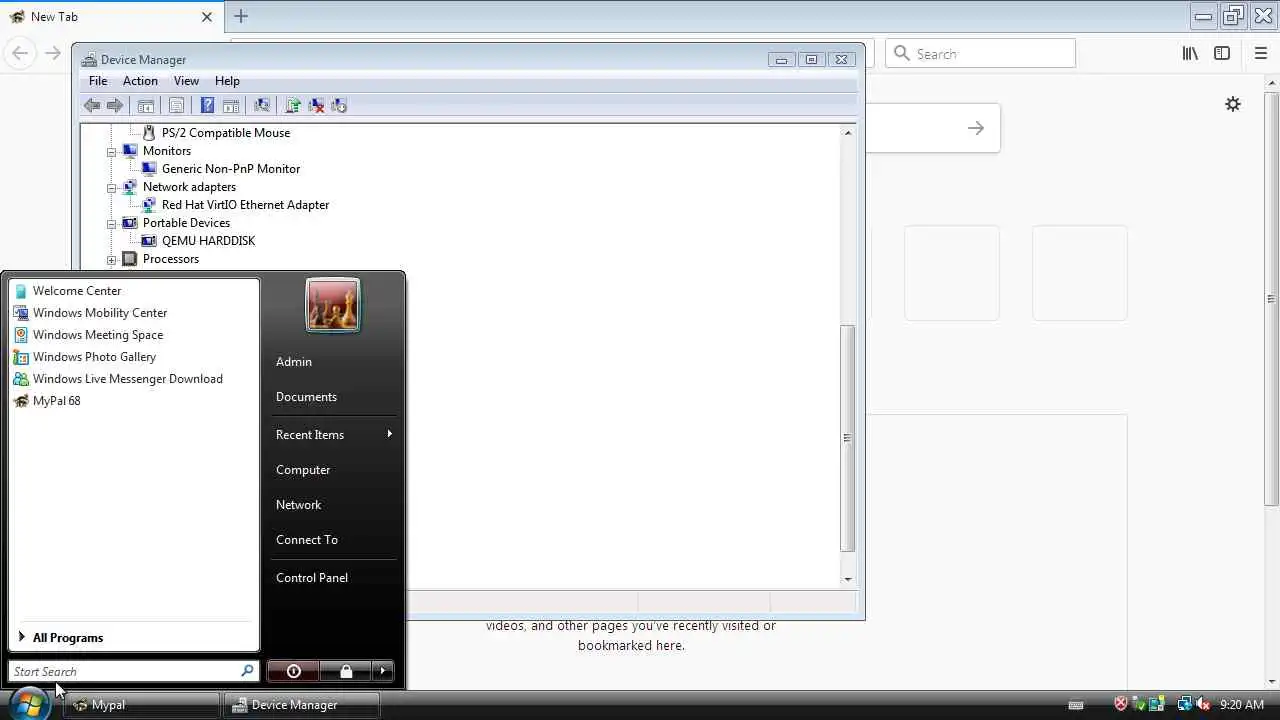1280x720 pixels.
Task: Open Windows Photo Gallery
Action: tap(134, 357)
